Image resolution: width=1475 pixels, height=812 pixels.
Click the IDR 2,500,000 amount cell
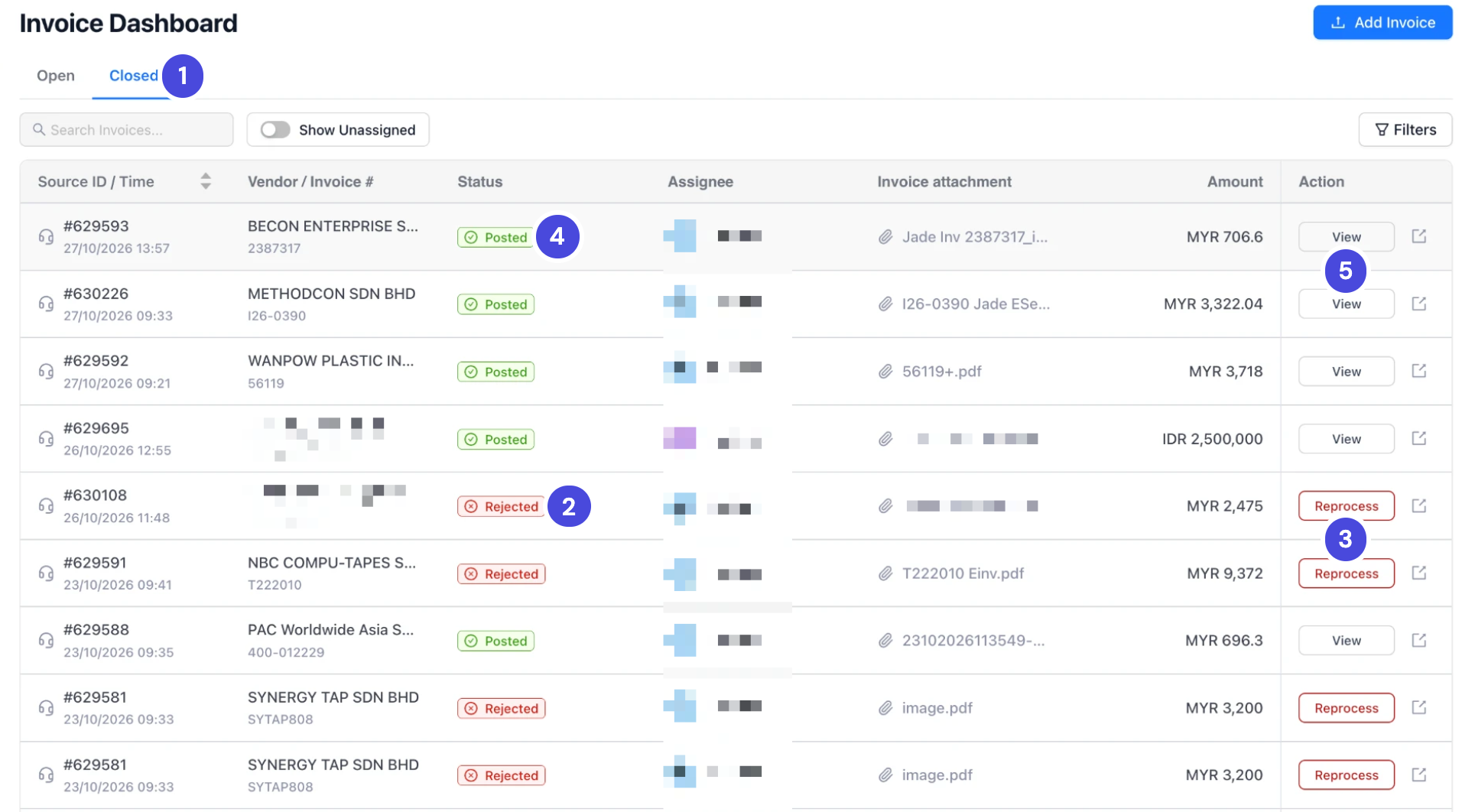click(x=1212, y=439)
